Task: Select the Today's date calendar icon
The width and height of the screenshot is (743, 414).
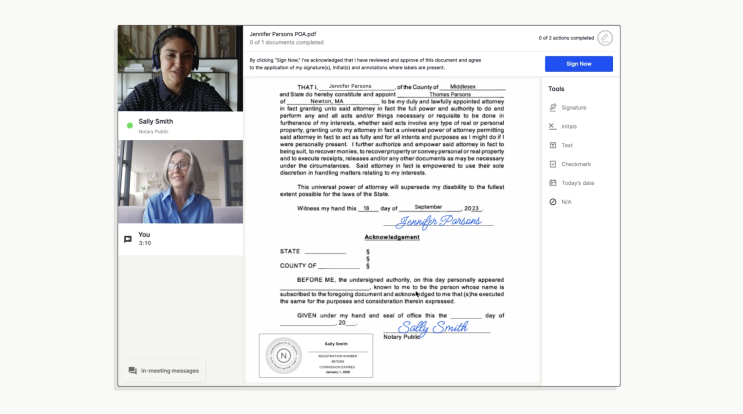Action: tap(553, 183)
